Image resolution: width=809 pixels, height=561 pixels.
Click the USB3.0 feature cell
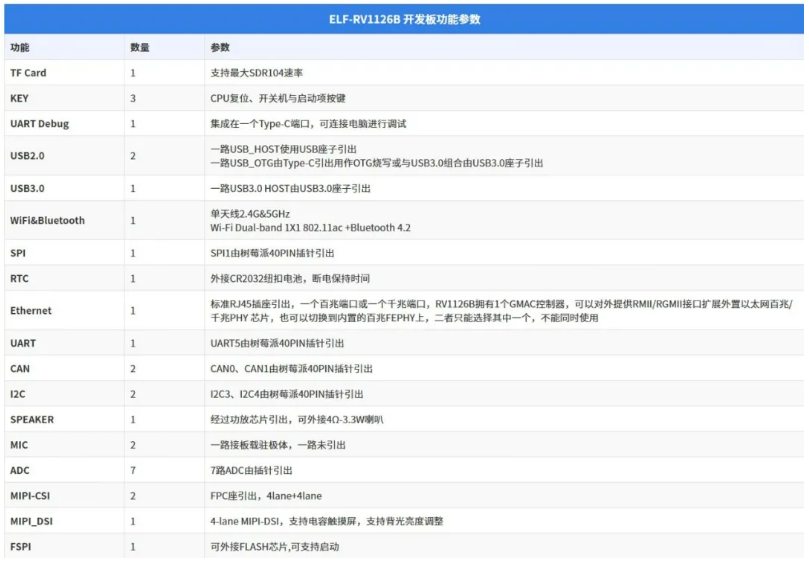[27, 188]
